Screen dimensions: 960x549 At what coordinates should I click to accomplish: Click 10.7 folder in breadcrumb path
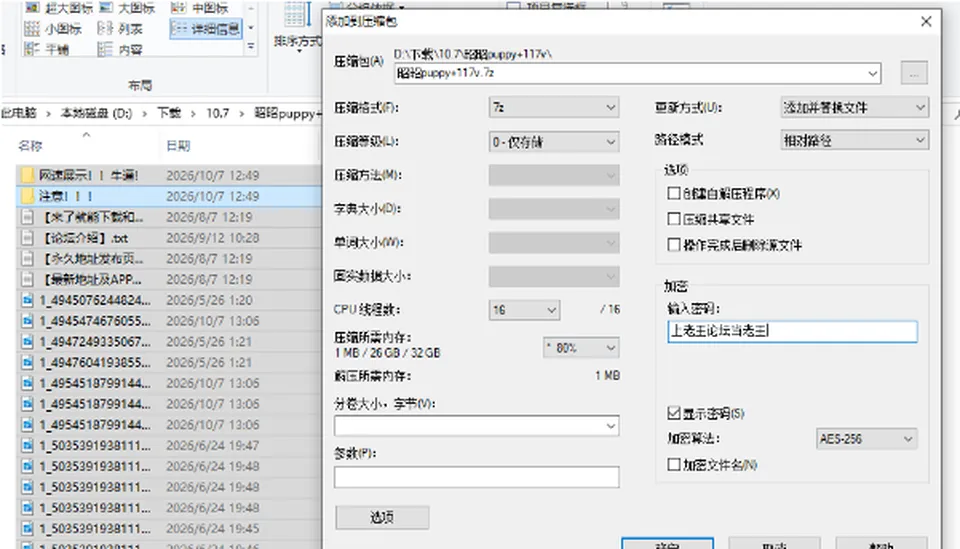tap(217, 113)
